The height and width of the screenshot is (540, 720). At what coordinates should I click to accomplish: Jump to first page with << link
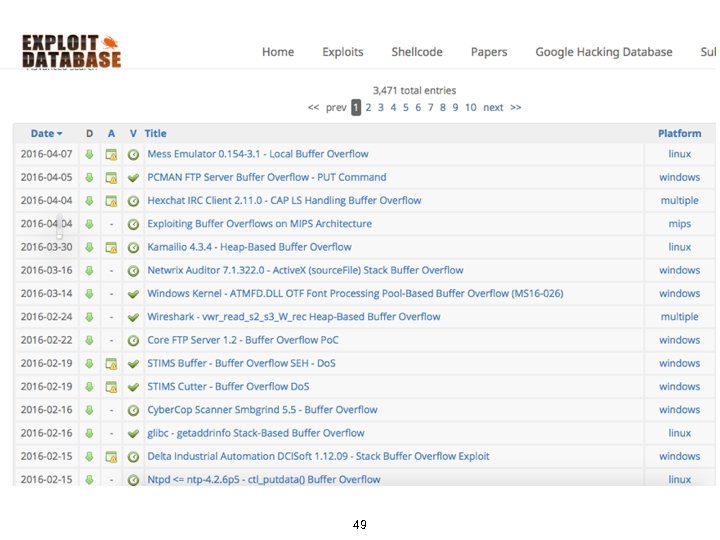(x=313, y=107)
